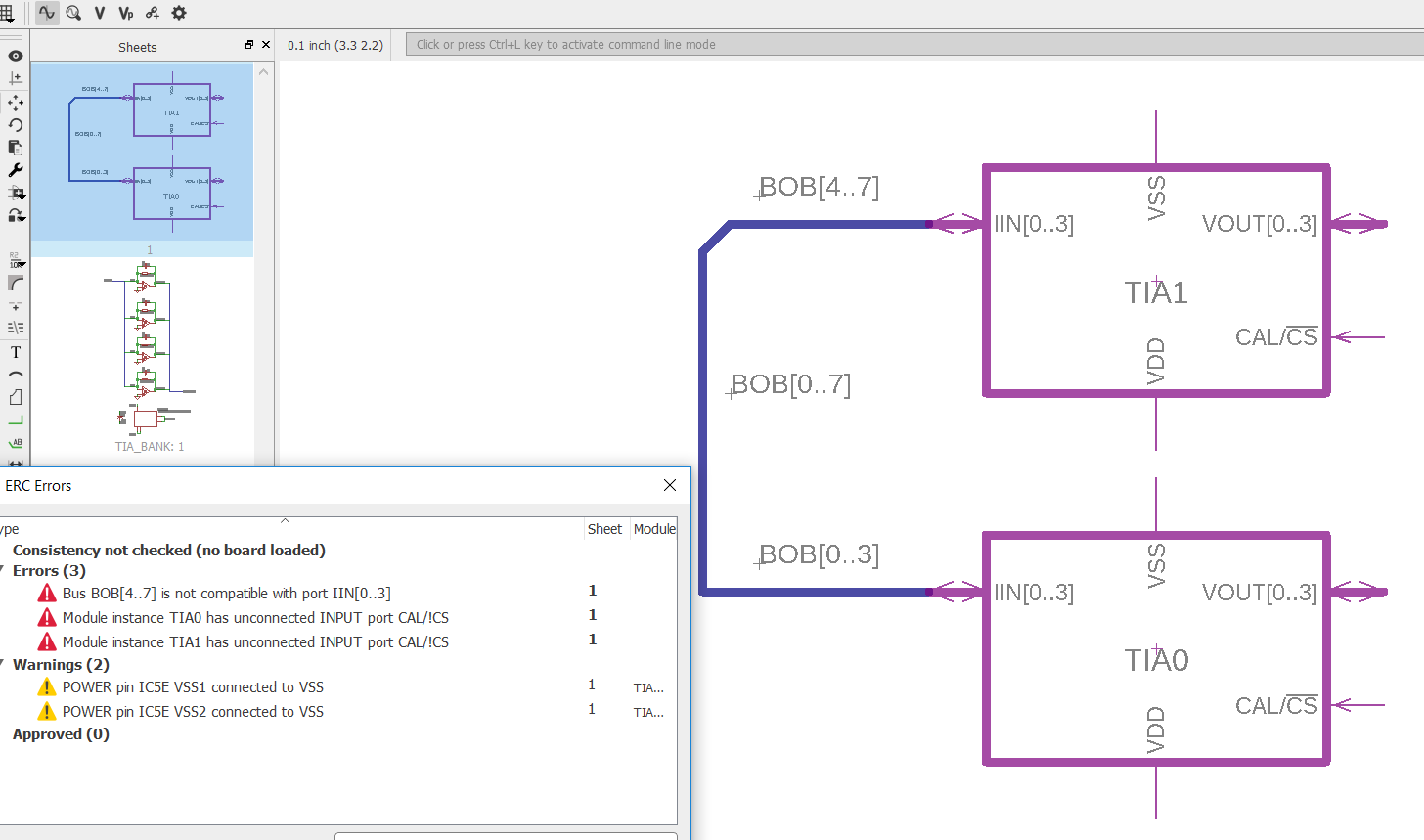This screenshot has width=1424, height=840.
Task: Select the T text tool
Action: tap(15, 352)
